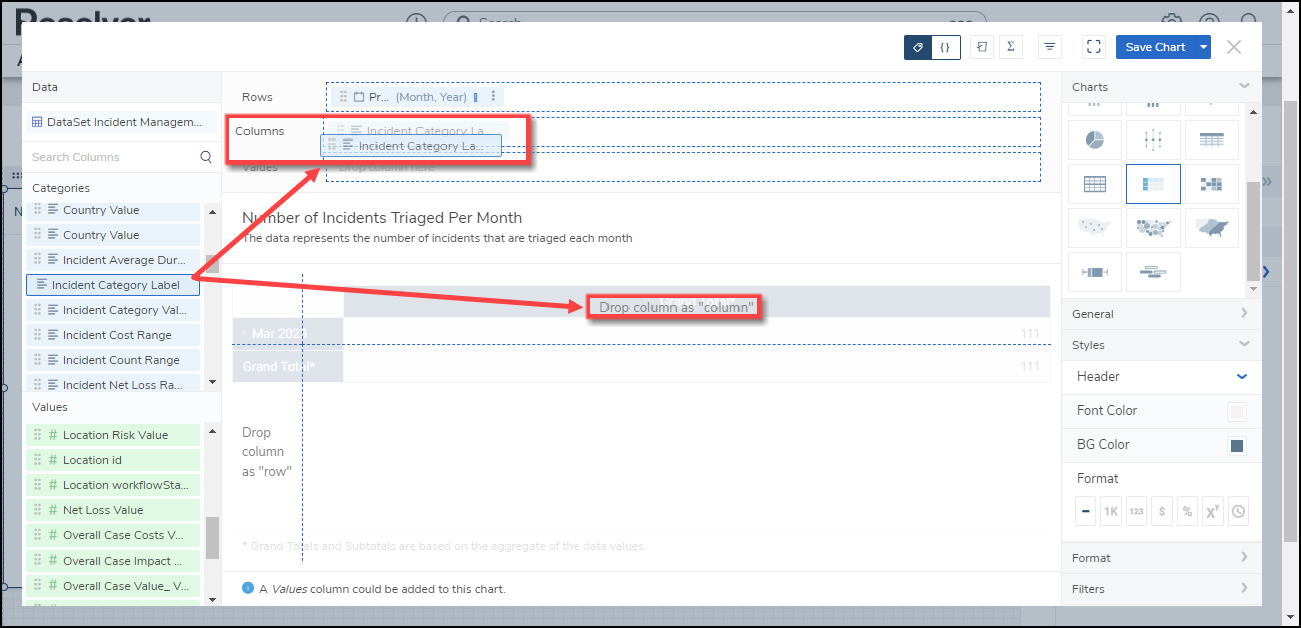
Task: Select Location workflowSta... field
Action: [x=113, y=485]
